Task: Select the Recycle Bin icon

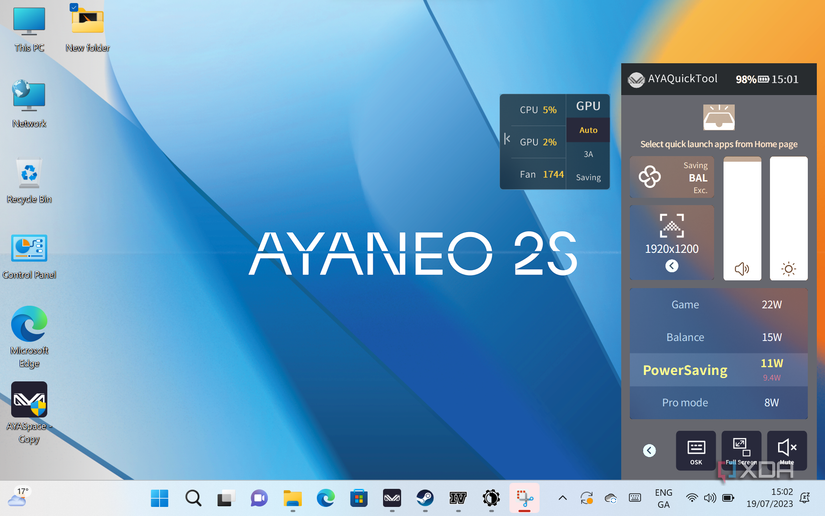Action: [x=29, y=180]
